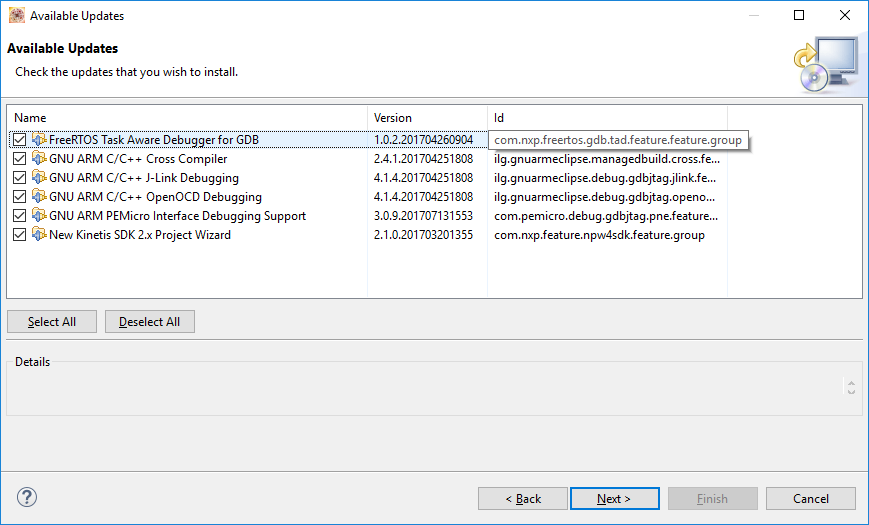The height and width of the screenshot is (525, 869).
Task: Sort updates by the Name column header
Action: [x=187, y=118]
